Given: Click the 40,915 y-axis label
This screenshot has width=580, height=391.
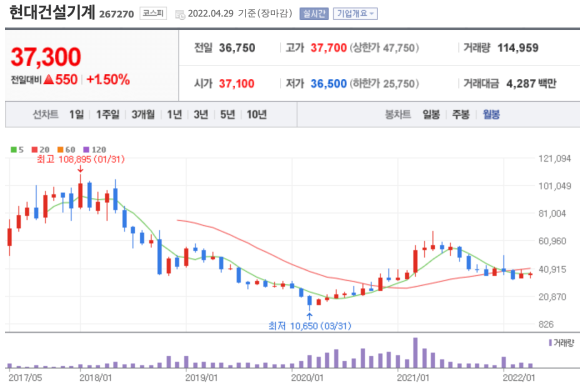Looking at the screenshot, I should coord(552,269).
